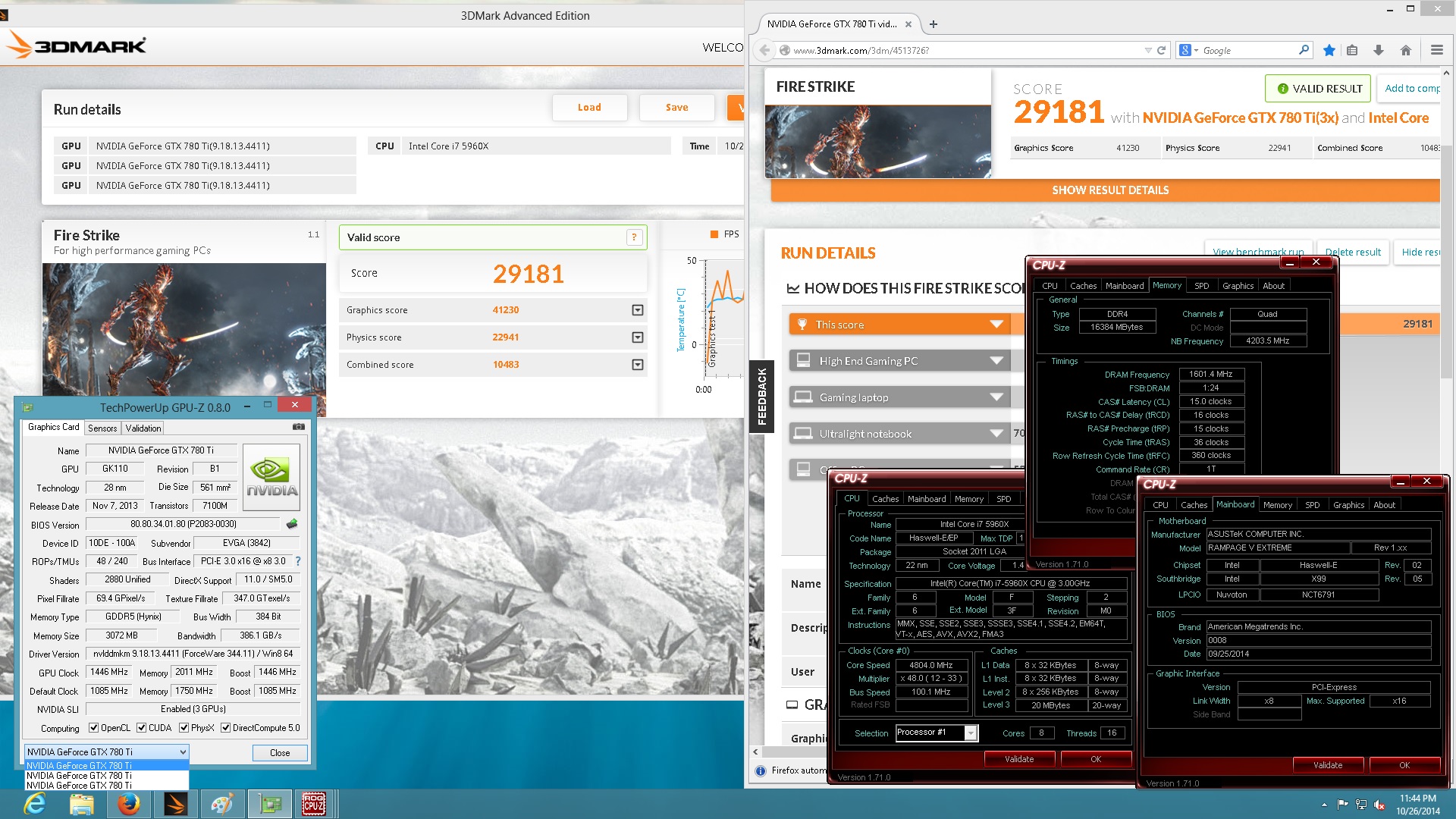
Task: Switch to the Validation tab in GPU-Z
Action: [x=143, y=428]
